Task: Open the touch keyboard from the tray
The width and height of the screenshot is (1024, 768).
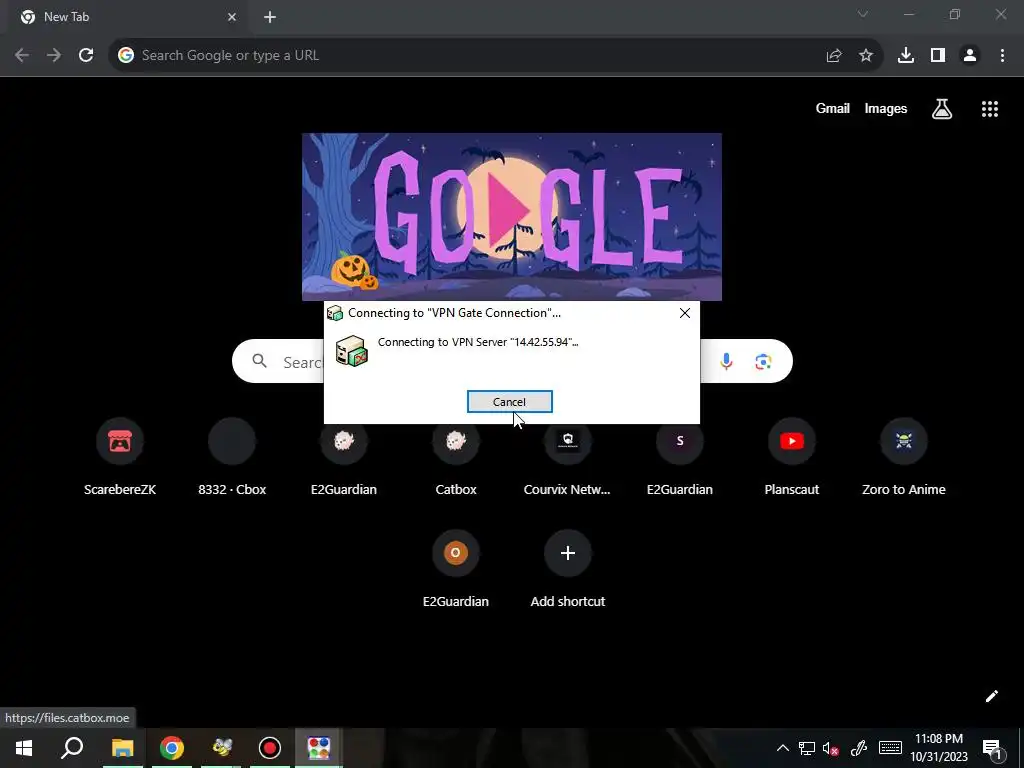Action: click(890, 748)
